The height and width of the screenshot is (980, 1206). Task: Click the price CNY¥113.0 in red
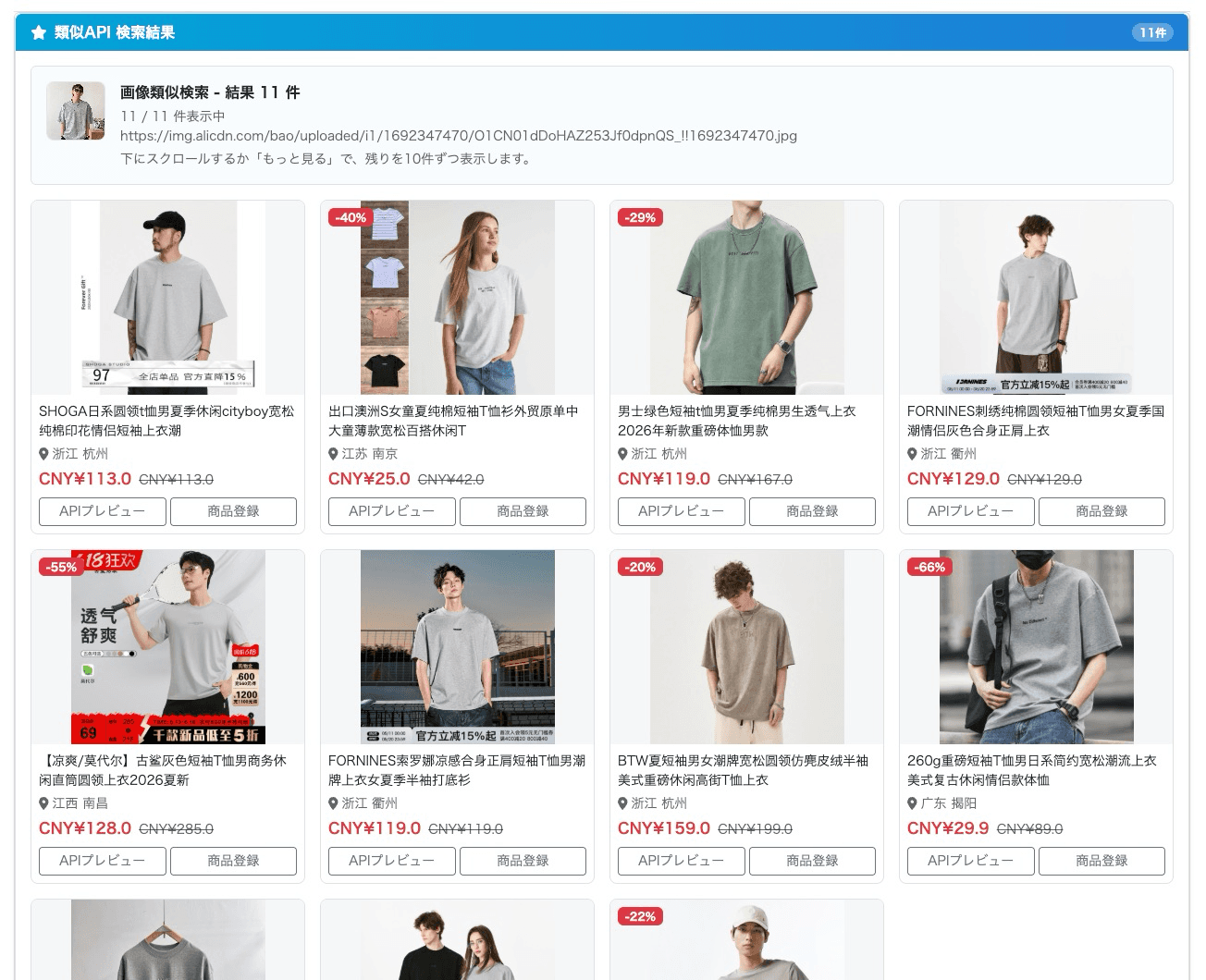click(x=85, y=479)
